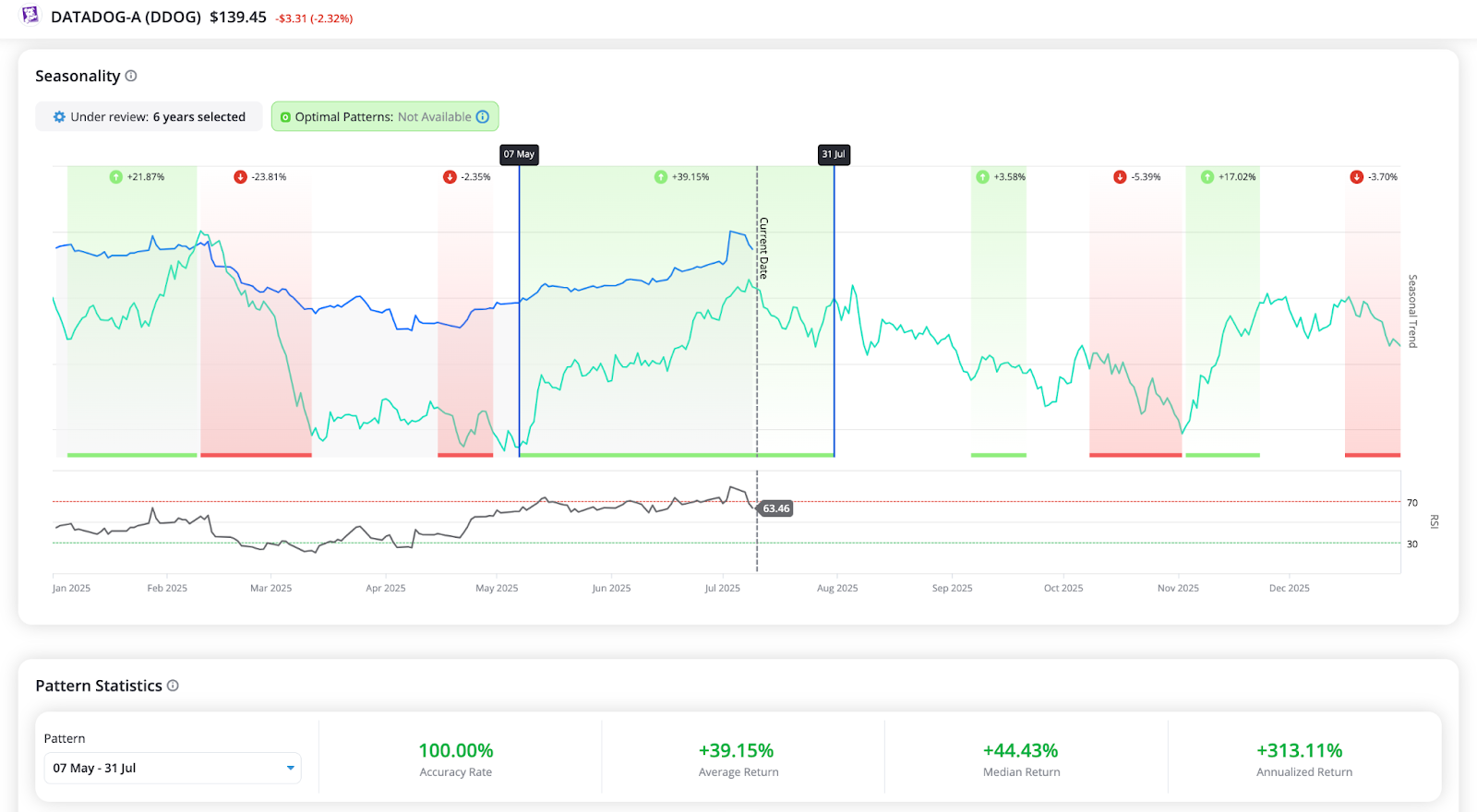The width and height of the screenshot is (1477, 812).
Task: Click the up arrow beside +17.02%
Action: 1207,177
